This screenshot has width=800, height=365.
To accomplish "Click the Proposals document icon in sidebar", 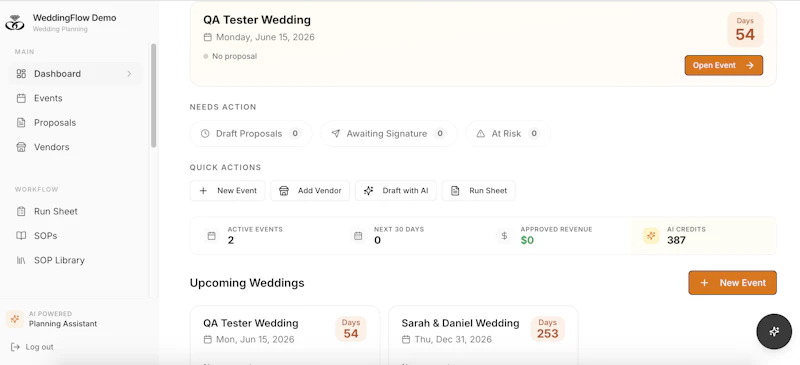I will coord(21,123).
